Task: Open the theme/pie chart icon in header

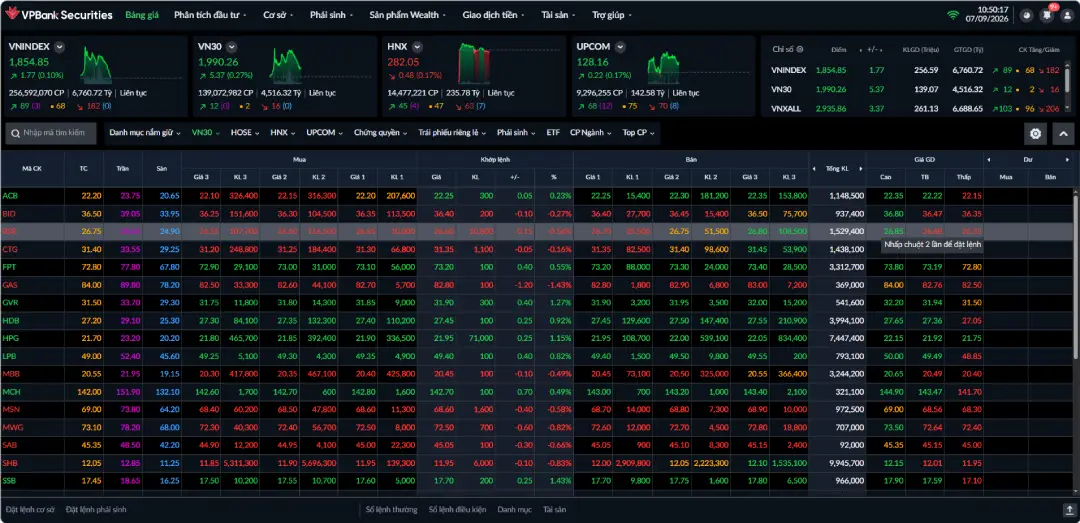Action: [1026, 15]
